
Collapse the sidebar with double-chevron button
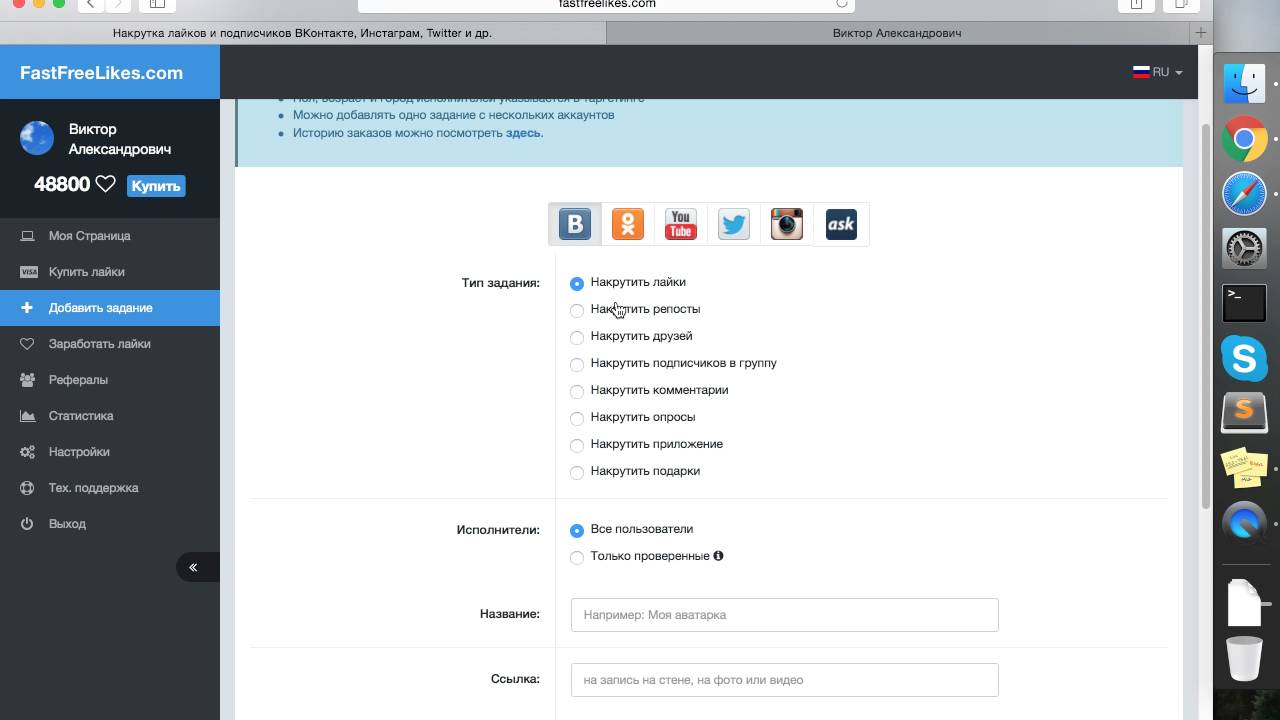coord(197,567)
